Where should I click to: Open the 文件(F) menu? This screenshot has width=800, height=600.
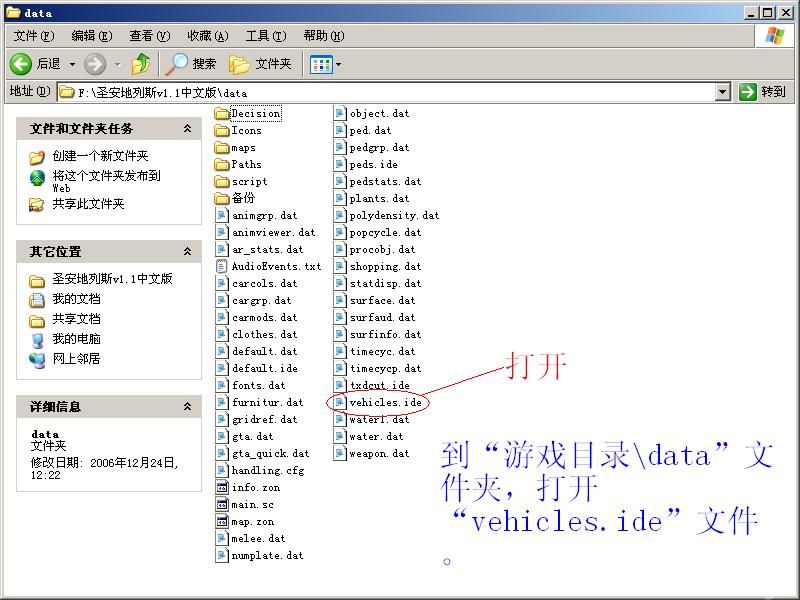pos(34,36)
